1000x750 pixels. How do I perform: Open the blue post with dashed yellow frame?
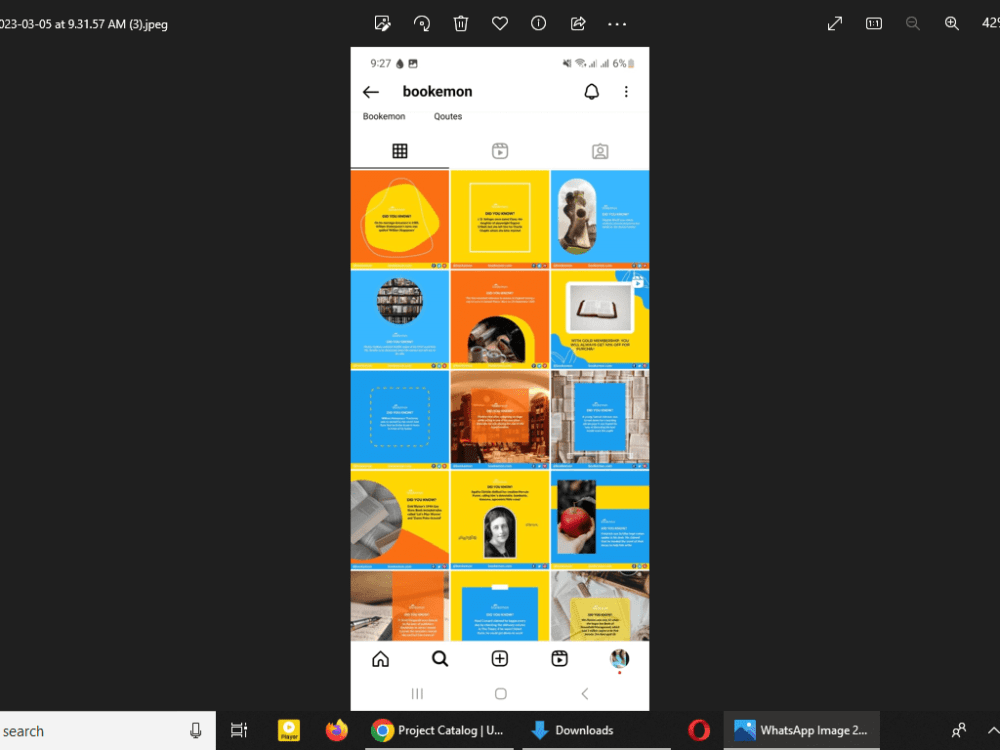point(400,420)
